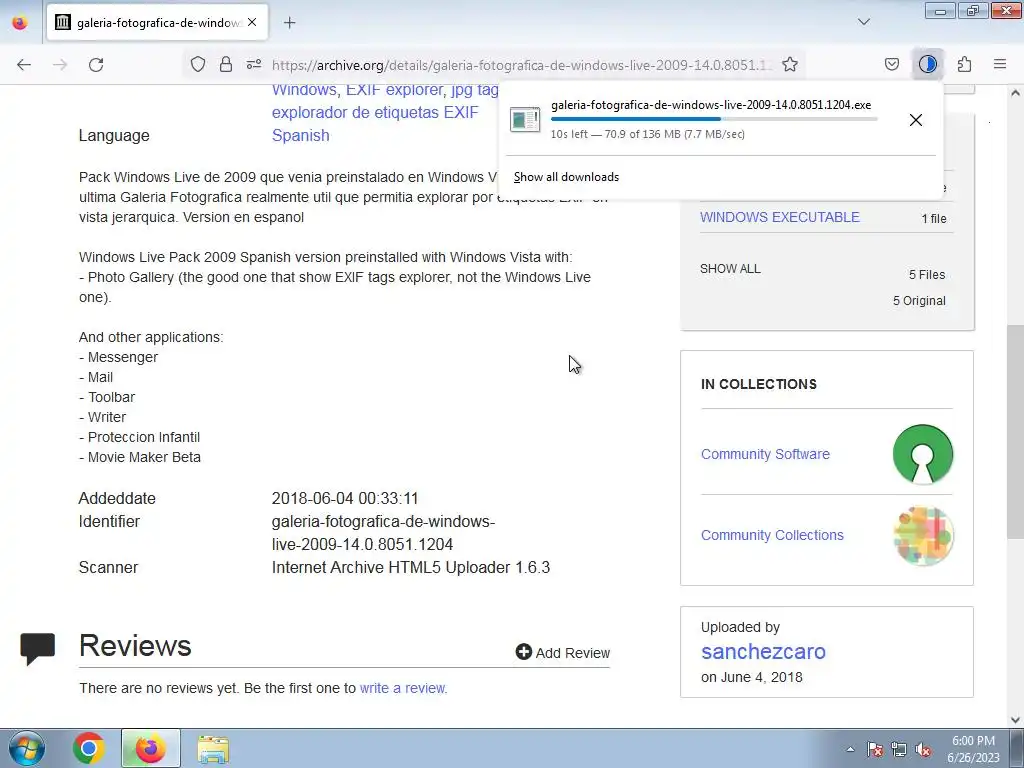Screen dimensions: 1024x768
Task: Click the download progress bar
Action: (x=714, y=119)
